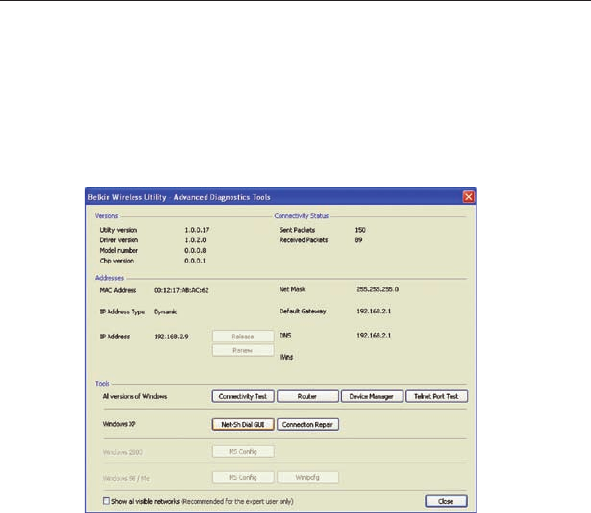
Task: Click the All versions of Windows label
Action: [135, 396]
